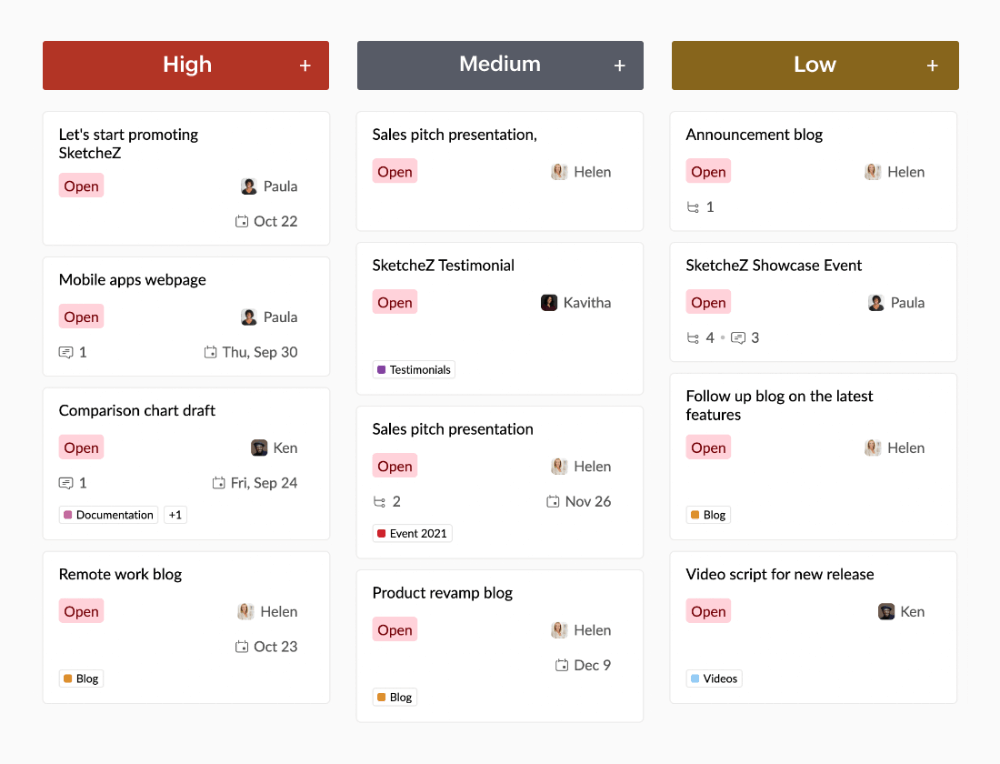Add a task to the High column
The image size is (1000, 764).
click(305, 64)
